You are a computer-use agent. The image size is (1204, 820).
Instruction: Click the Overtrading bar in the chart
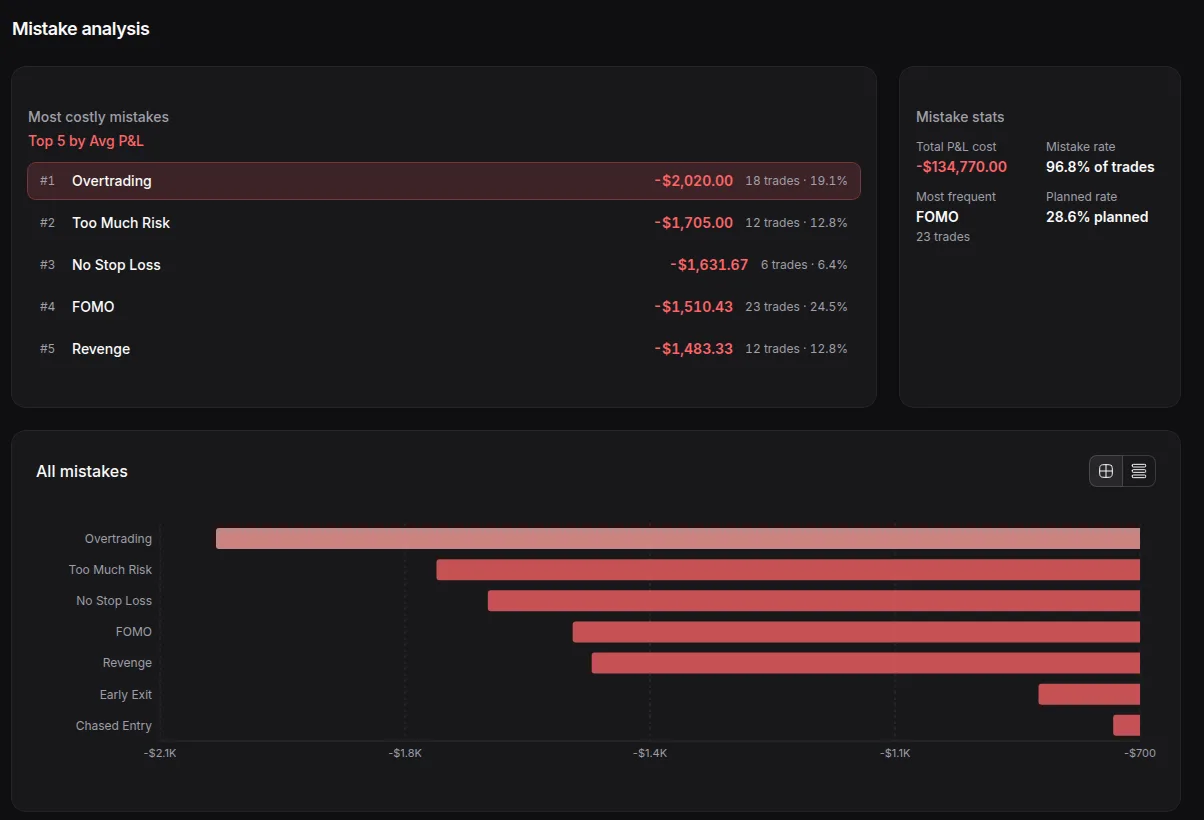tap(678, 539)
